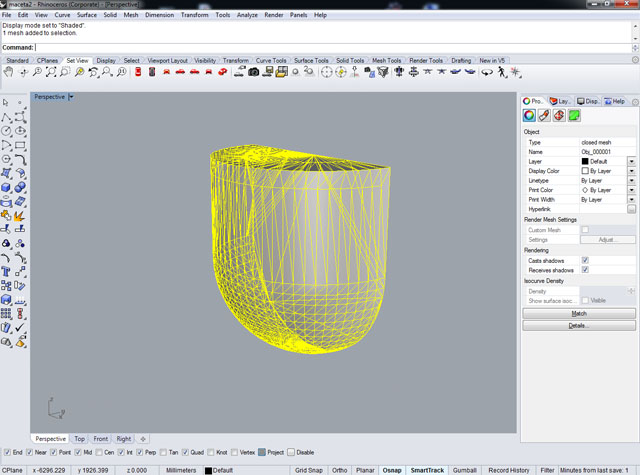
Task: Toggle the Near osnap checkbox
Action: coord(29,452)
